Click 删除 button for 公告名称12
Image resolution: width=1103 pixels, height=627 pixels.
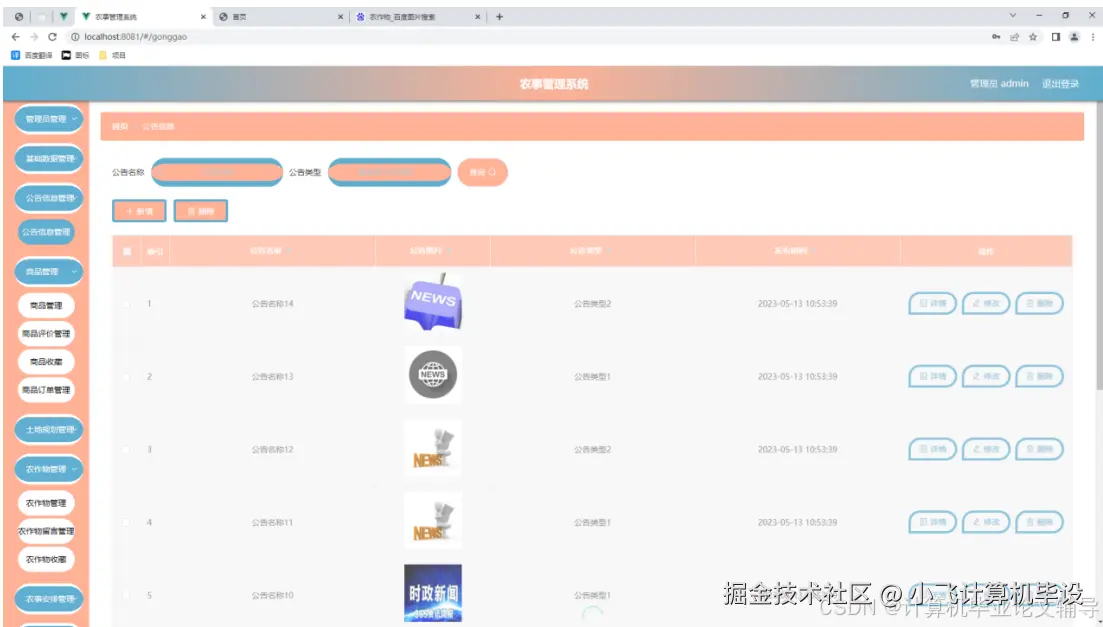click(x=1039, y=449)
